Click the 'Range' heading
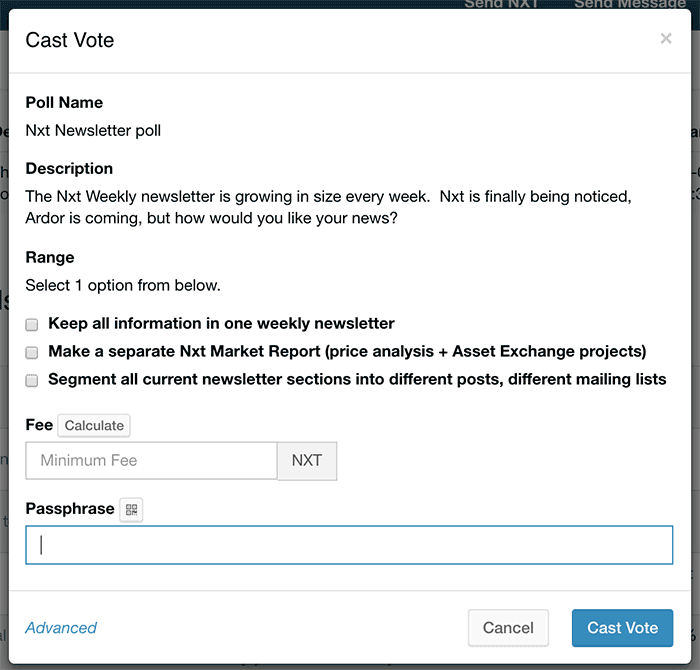The height and width of the screenshot is (670, 700). 50,258
